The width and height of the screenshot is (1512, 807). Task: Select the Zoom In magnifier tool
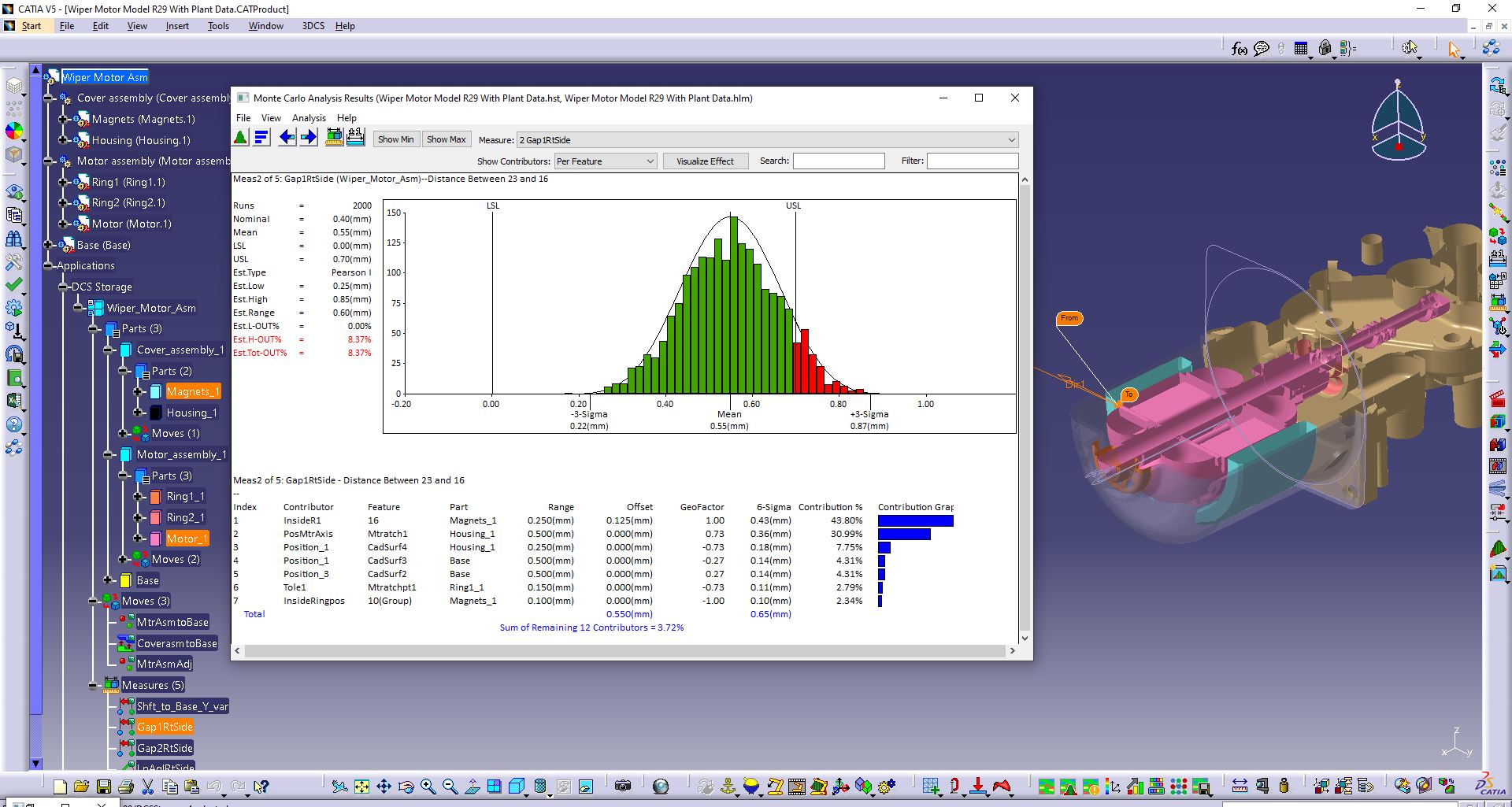pos(428,787)
